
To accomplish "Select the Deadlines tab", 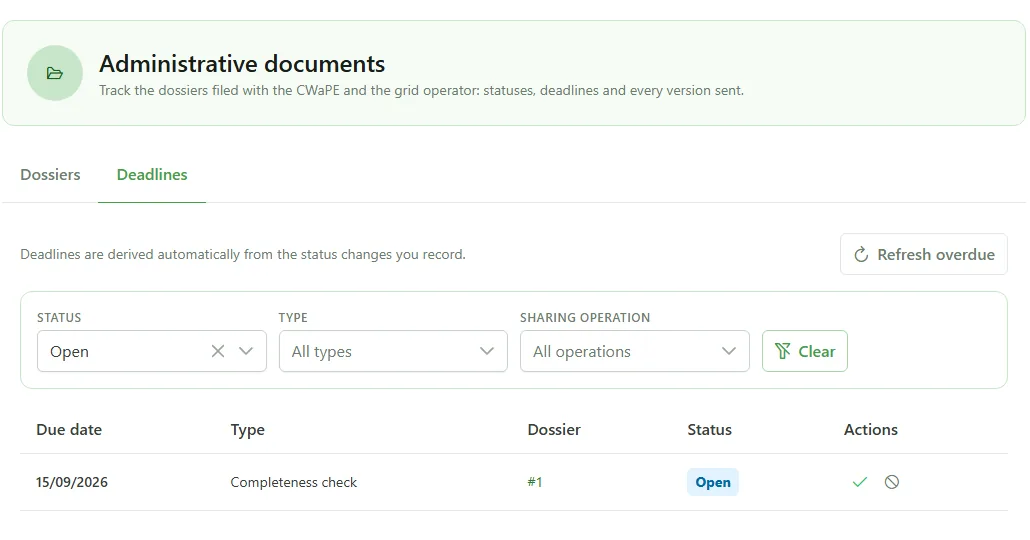I will 152,175.
